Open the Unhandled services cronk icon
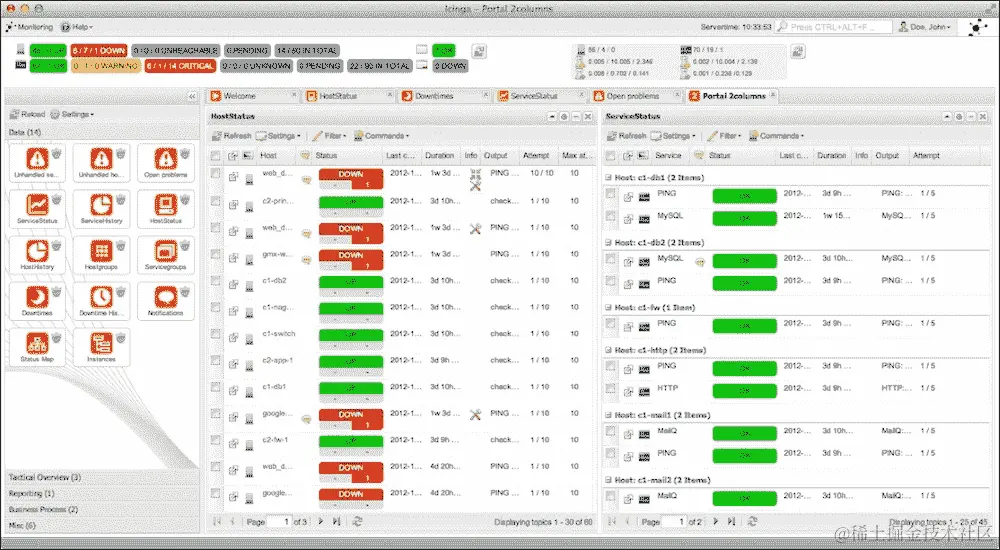1000x550 pixels. tap(37, 158)
